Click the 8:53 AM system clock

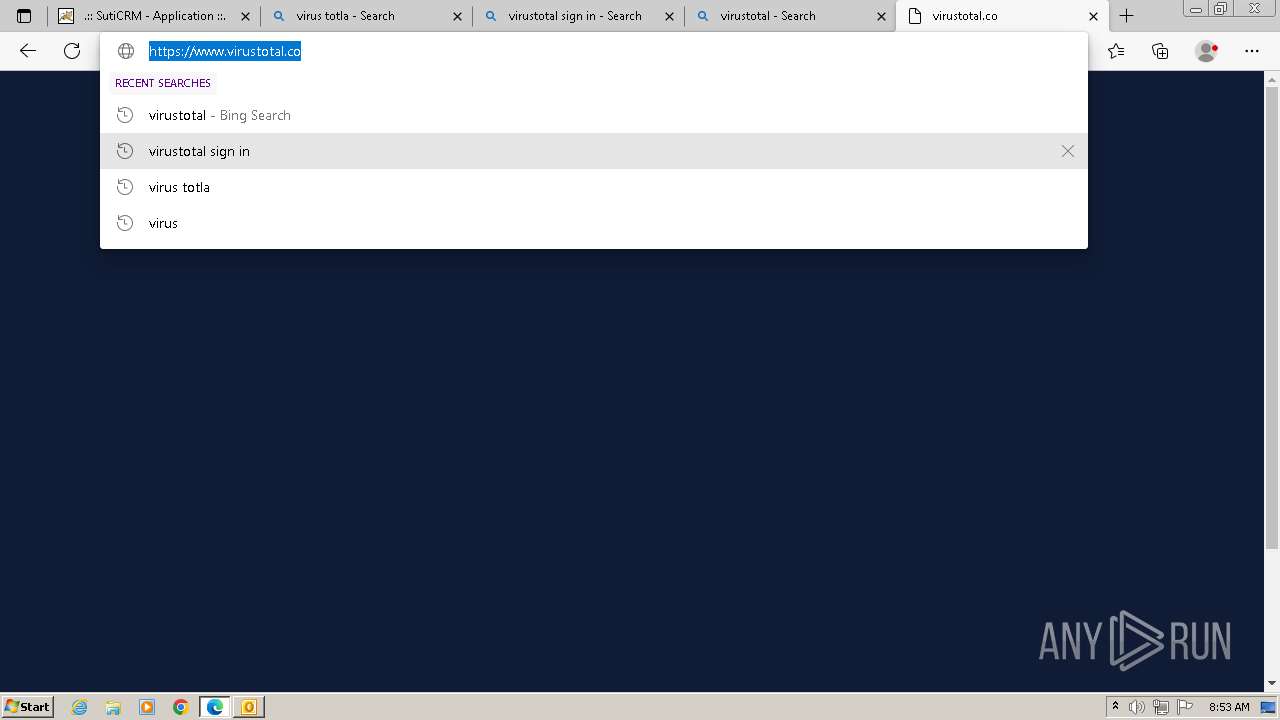click(x=1229, y=707)
